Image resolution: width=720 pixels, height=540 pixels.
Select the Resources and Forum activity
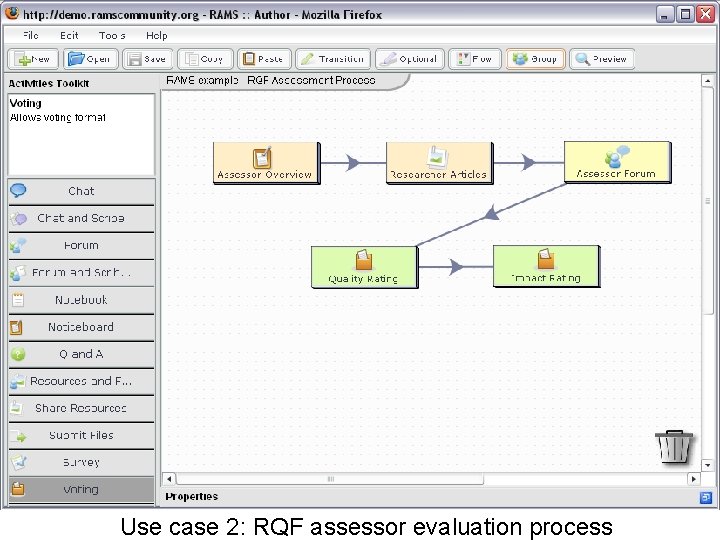click(81, 381)
